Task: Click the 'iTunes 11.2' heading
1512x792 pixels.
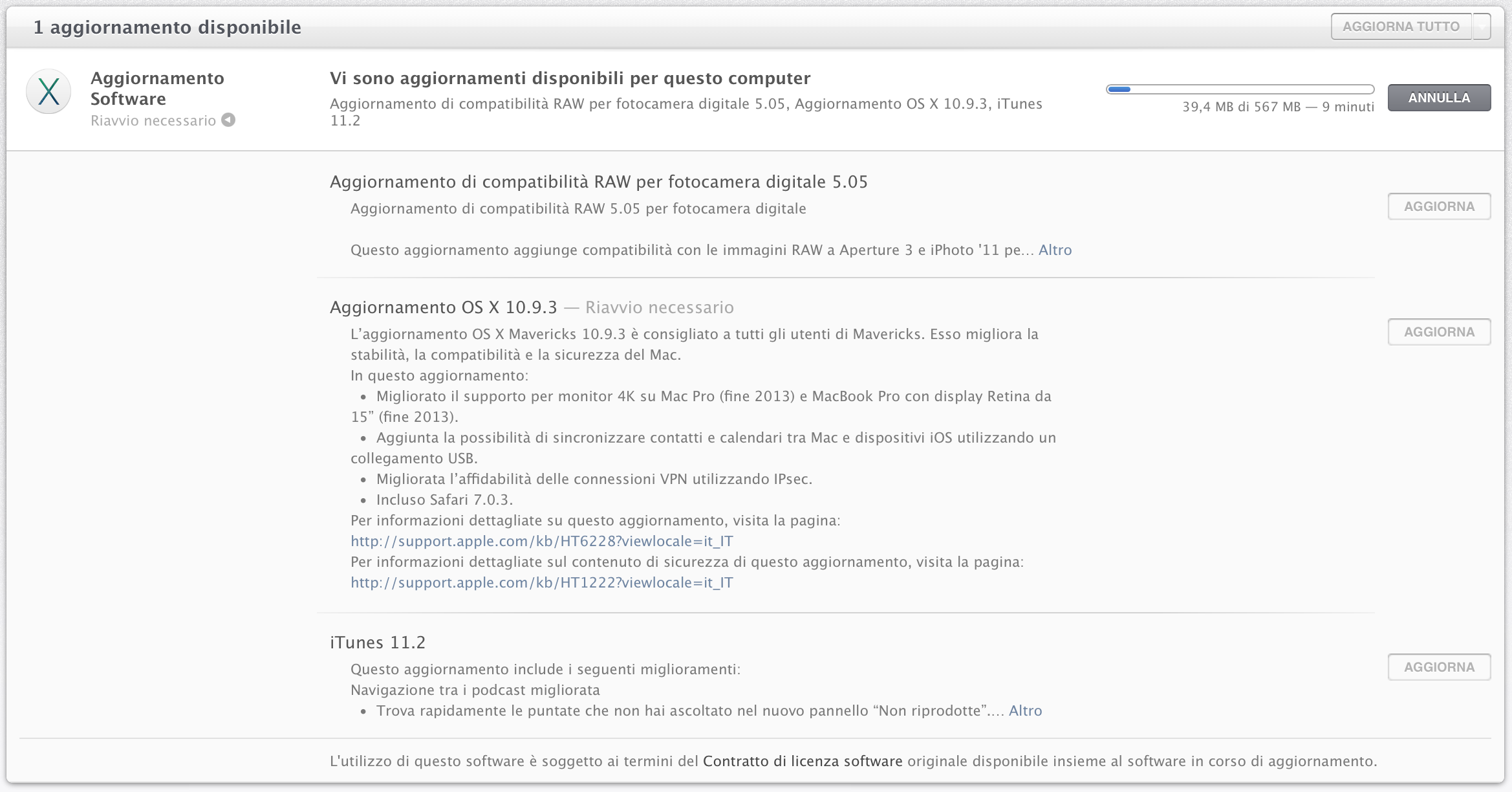Action: pos(378,643)
